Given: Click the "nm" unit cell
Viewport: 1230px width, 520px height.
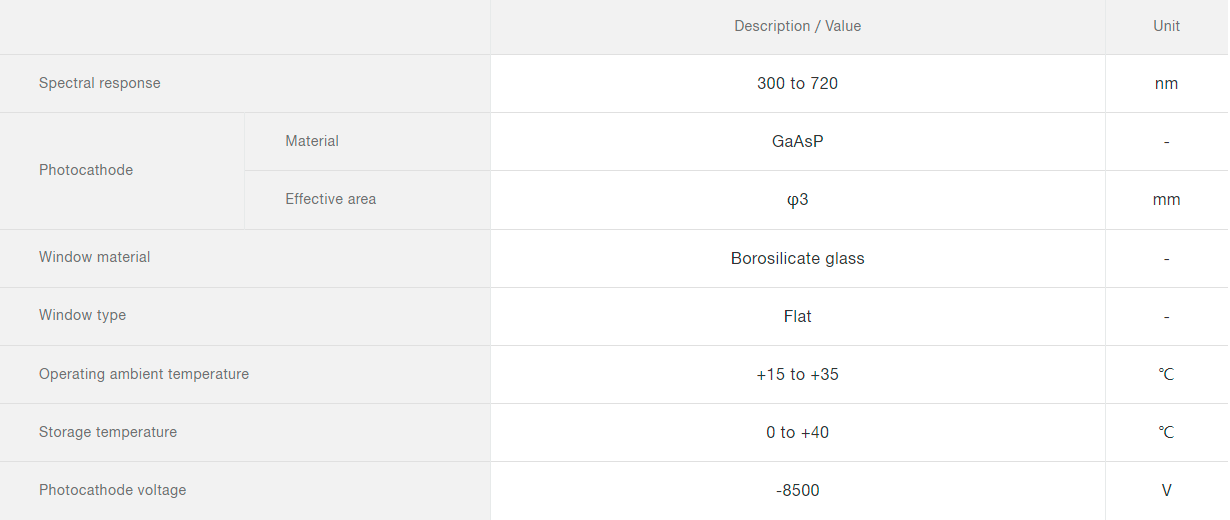Looking at the screenshot, I should pos(1166,84).
